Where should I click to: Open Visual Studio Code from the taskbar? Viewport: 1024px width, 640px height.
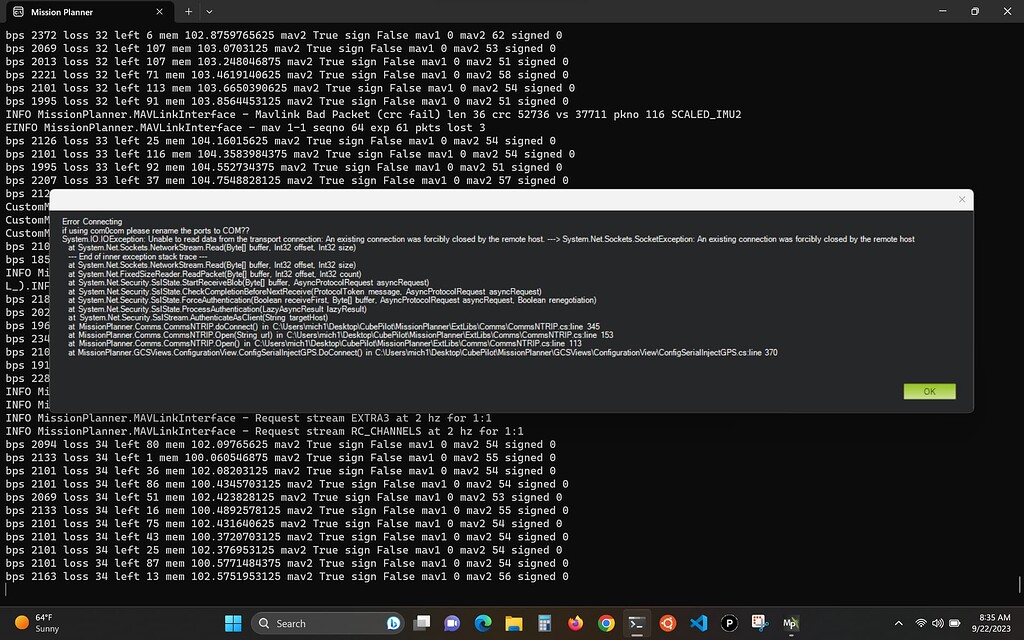point(699,622)
